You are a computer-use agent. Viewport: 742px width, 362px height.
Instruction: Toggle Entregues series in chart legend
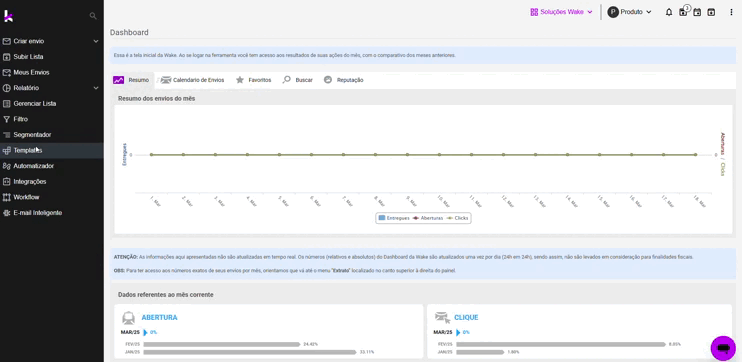point(394,218)
